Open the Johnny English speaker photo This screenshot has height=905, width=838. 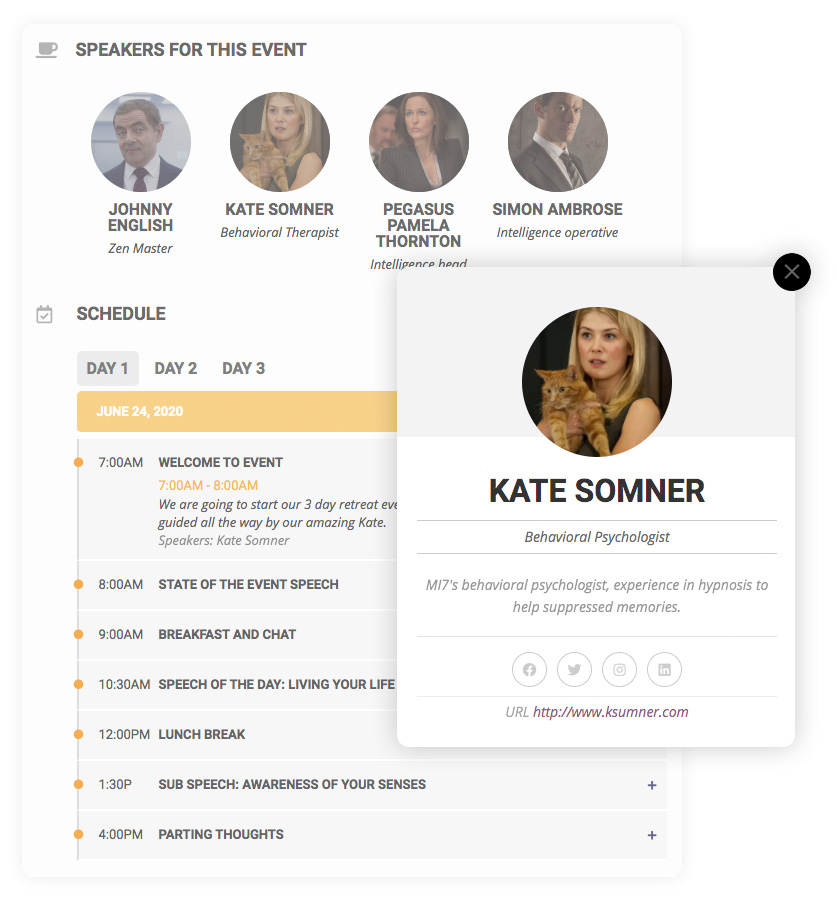[141, 142]
